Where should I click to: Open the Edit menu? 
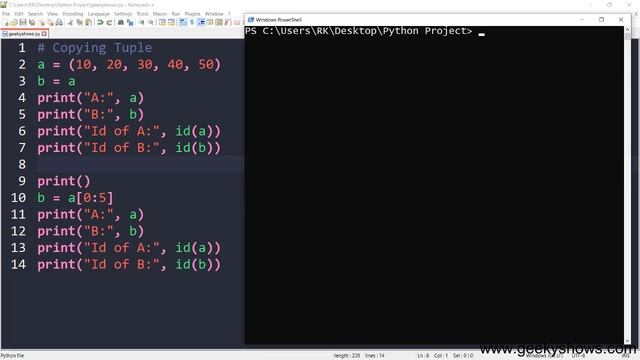click(x=19, y=14)
